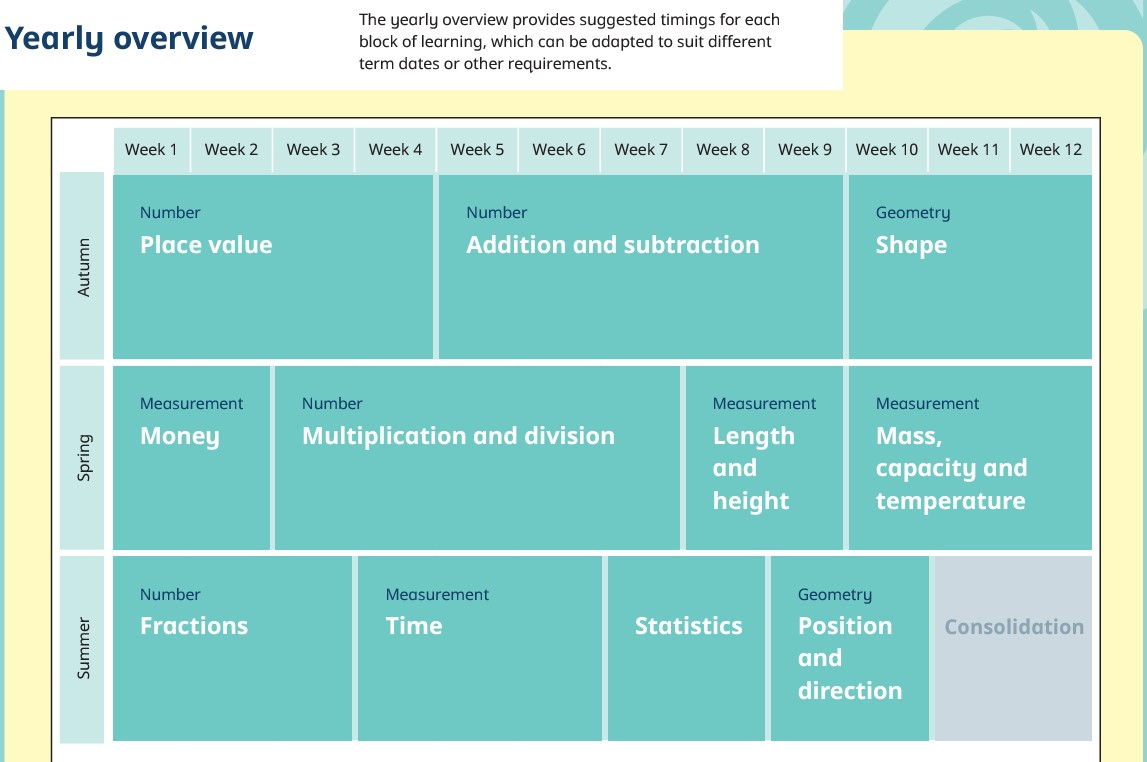Select the Addition and subtraction block
This screenshot has width=1147, height=762.
point(641,267)
